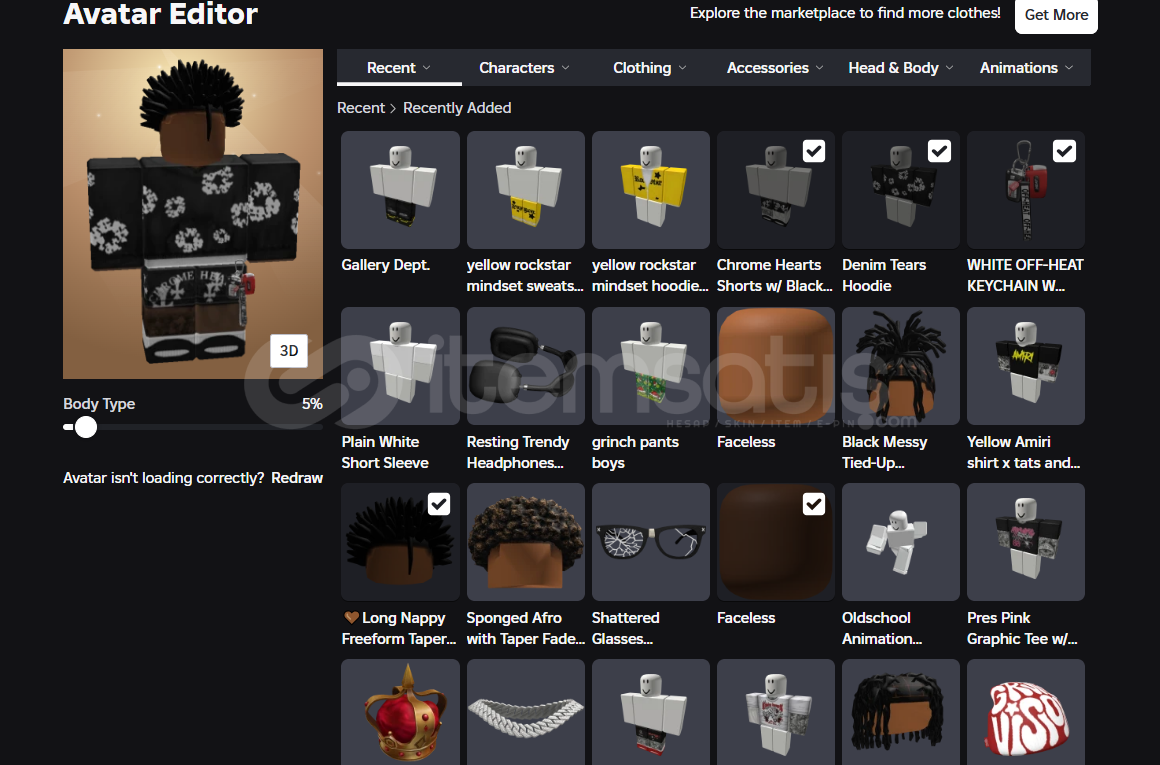The height and width of the screenshot is (765, 1160).
Task: Open the Chrome Hearts Shorts w/ Black name
Action: click(775, 275)
